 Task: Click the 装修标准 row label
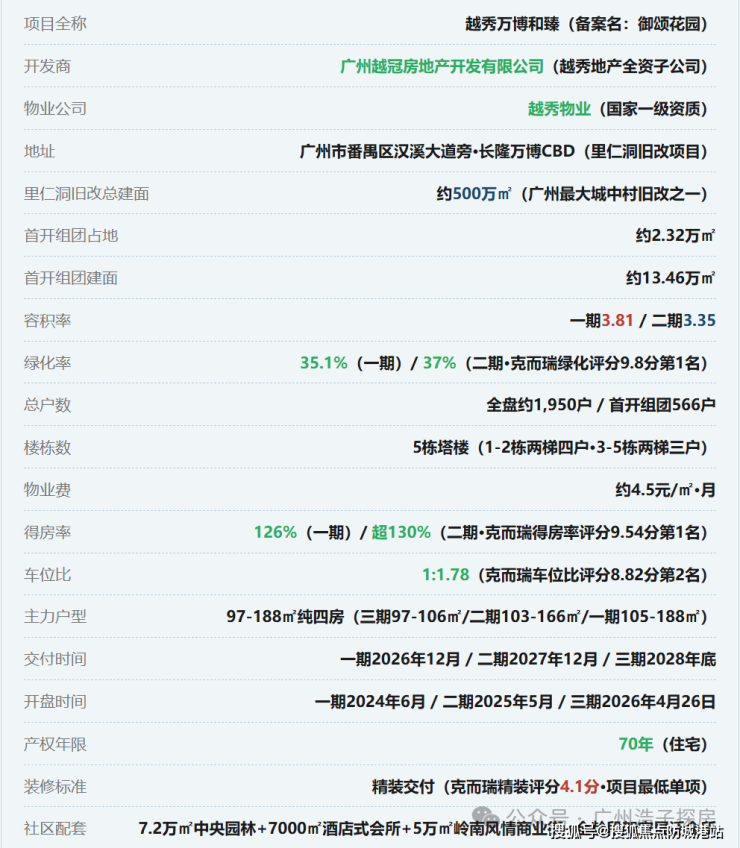tap(55, 786)
